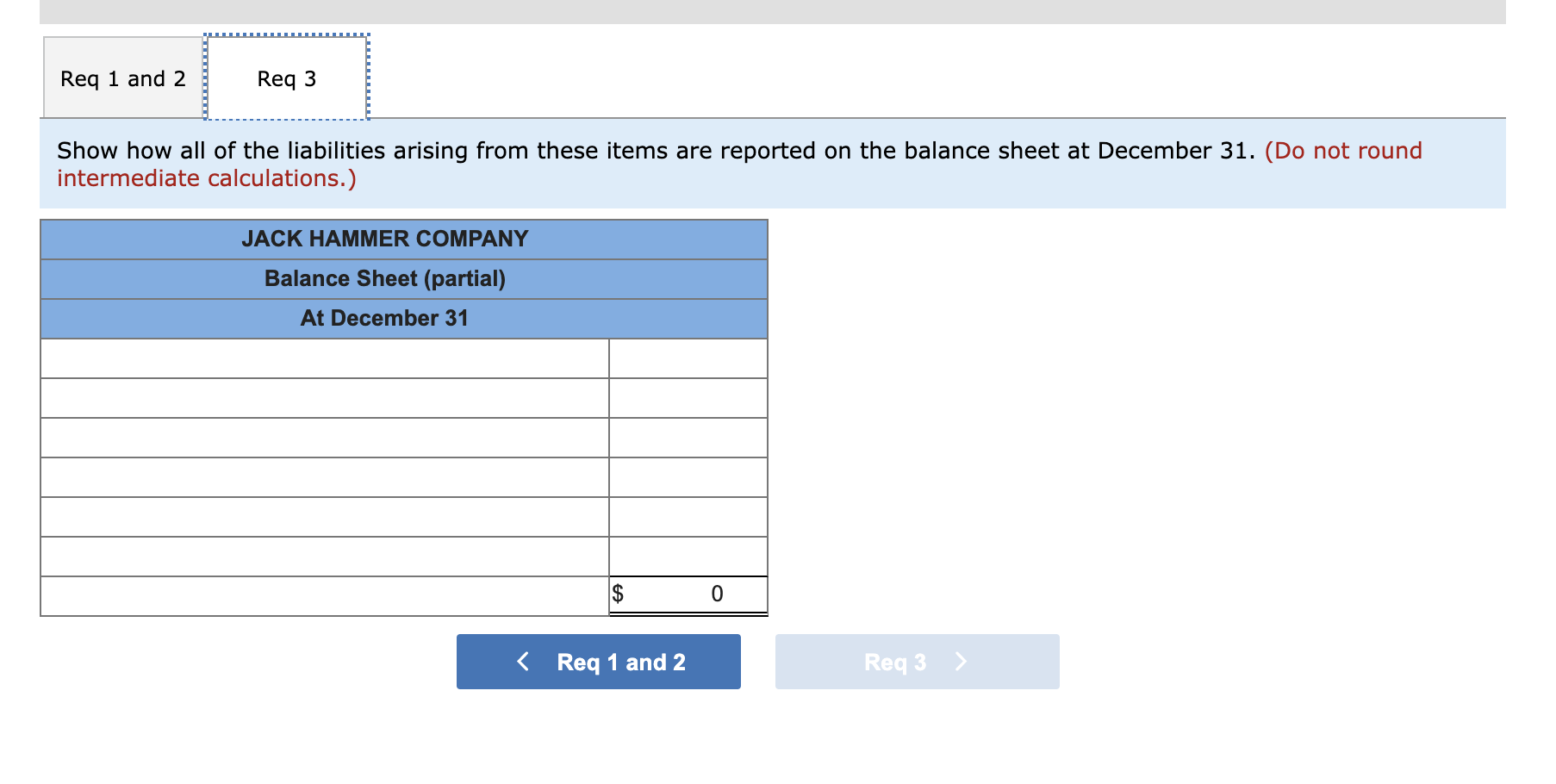Click the second description row cell
This screenshot has width=1556, height=784.
pos(323,397)
